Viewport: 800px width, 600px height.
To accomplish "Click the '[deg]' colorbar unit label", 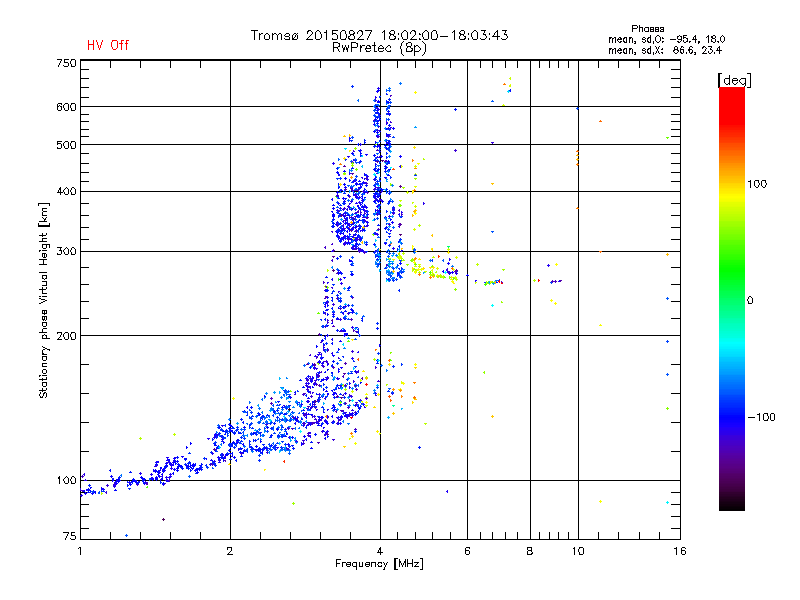I will tap(734, 80).
